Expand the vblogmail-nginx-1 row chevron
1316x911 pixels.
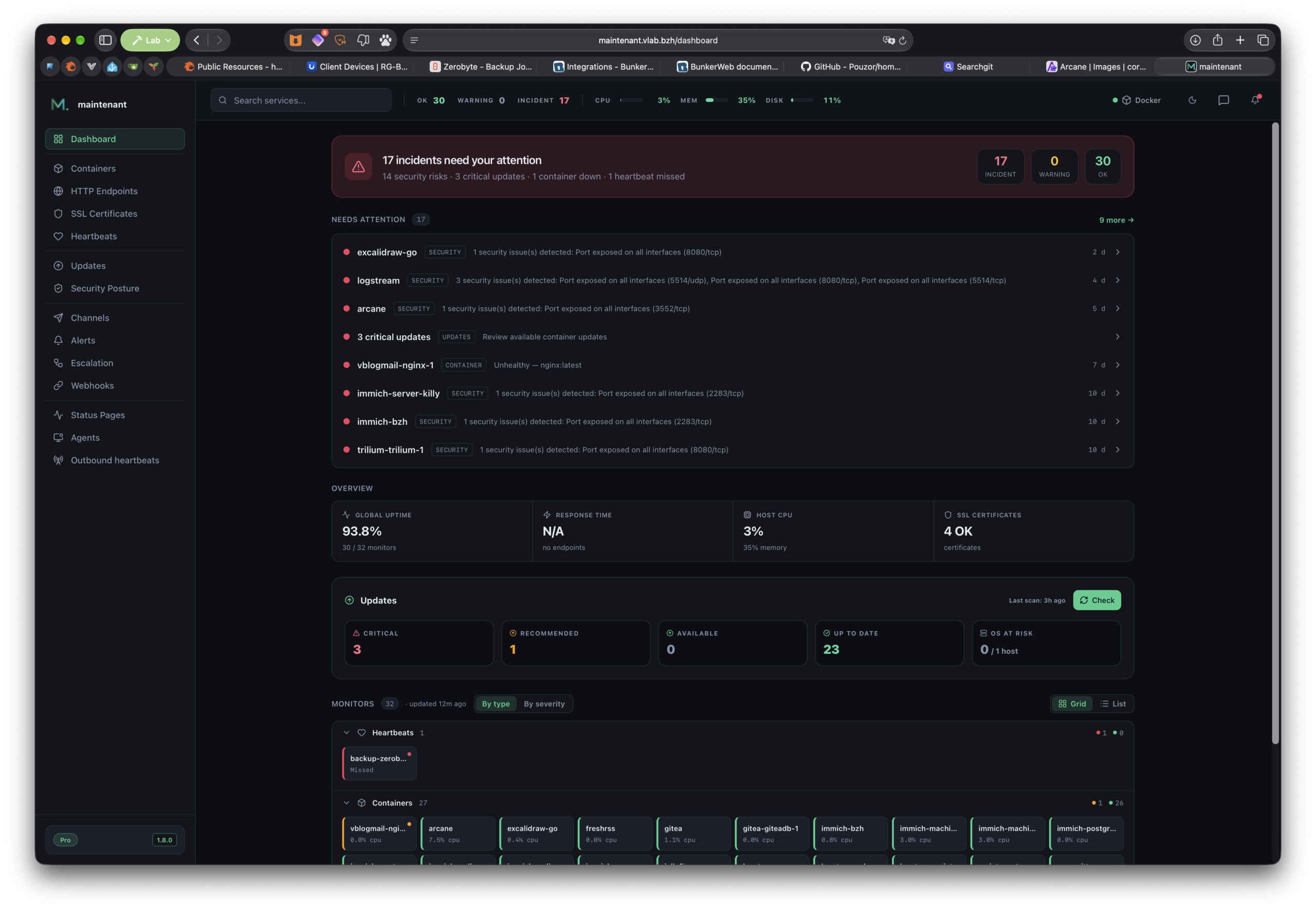point(1118,365)
